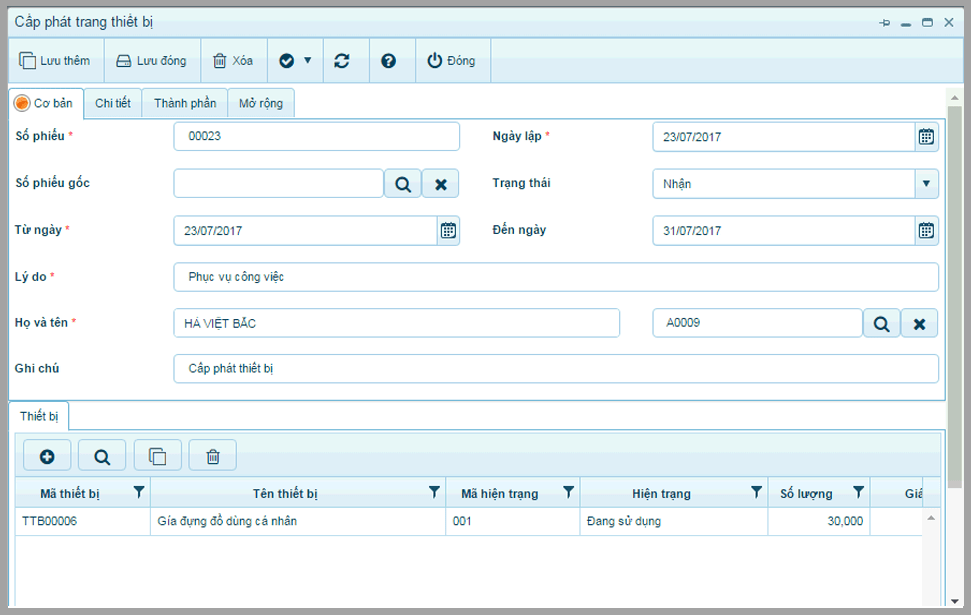Delete device row with trash icon
This screenshot has height=615, width=971.
pyautogui.click(x=212, y=456)
